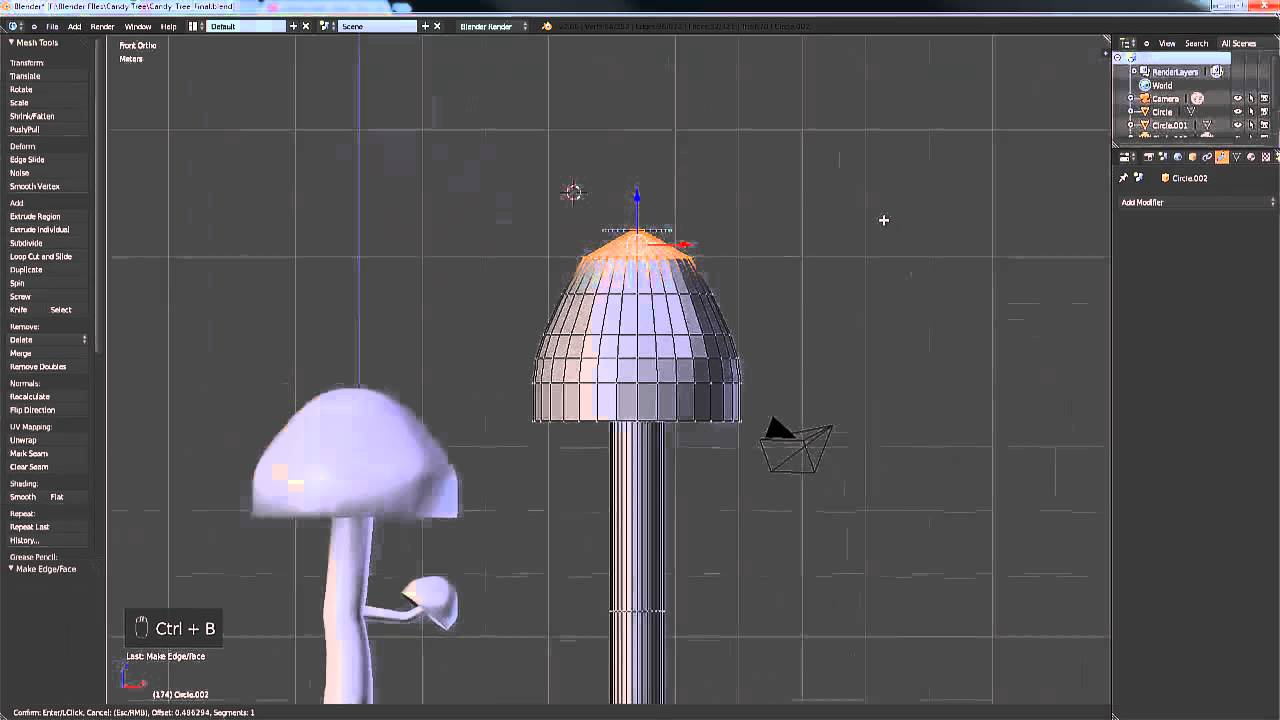Switch to the Object Data triangle icon

click(1237, 157)
